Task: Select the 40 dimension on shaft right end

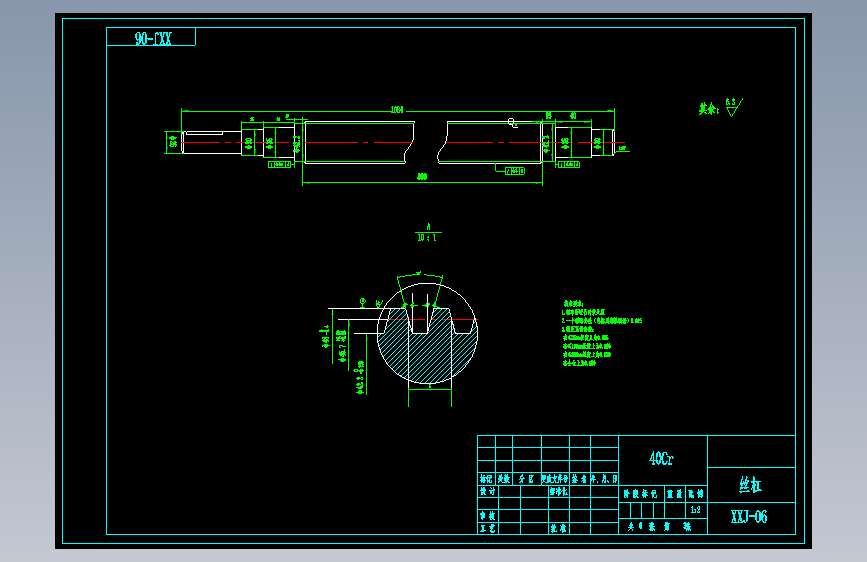Action: (573, 116)
